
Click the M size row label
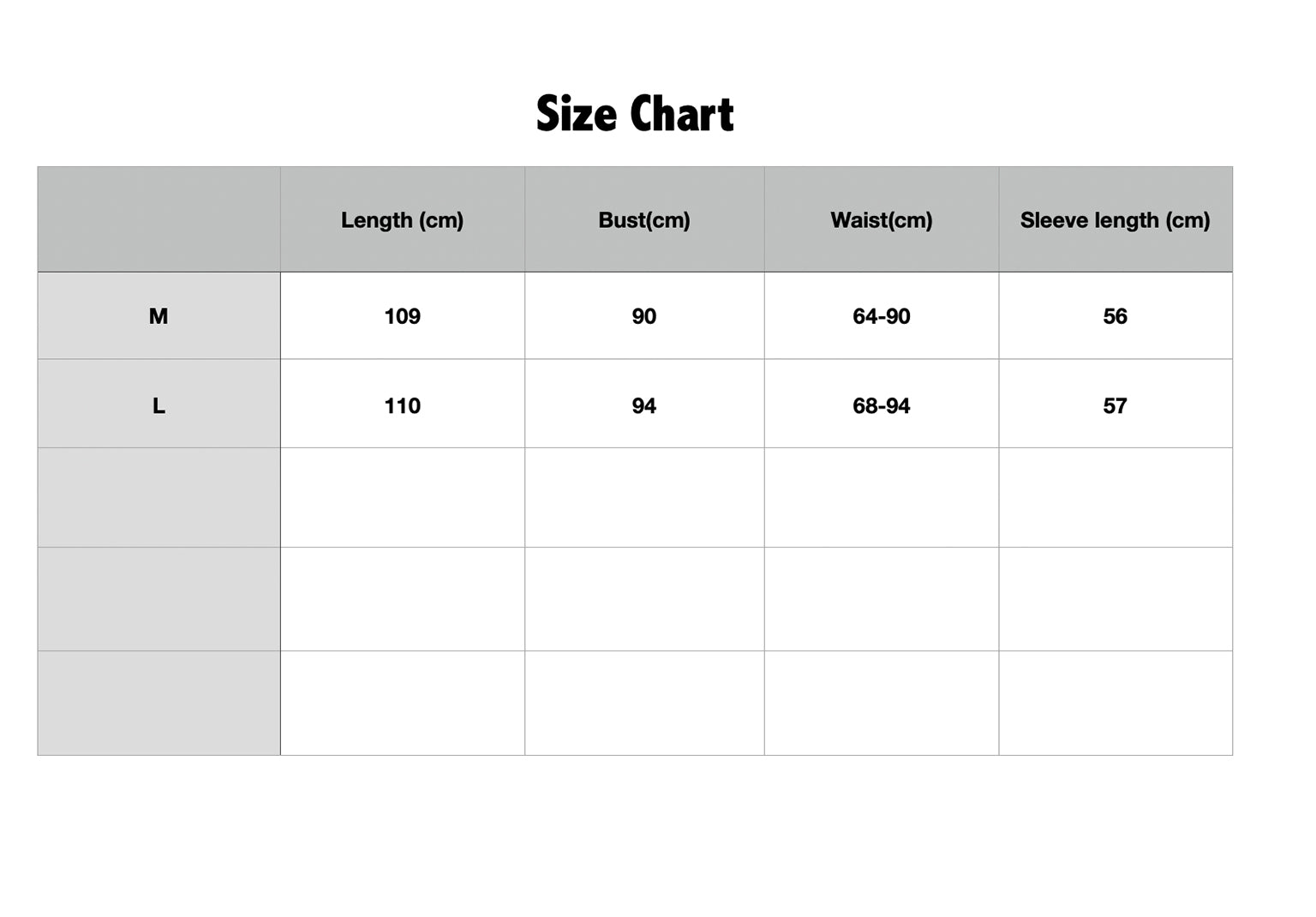(x=159, y=316)
